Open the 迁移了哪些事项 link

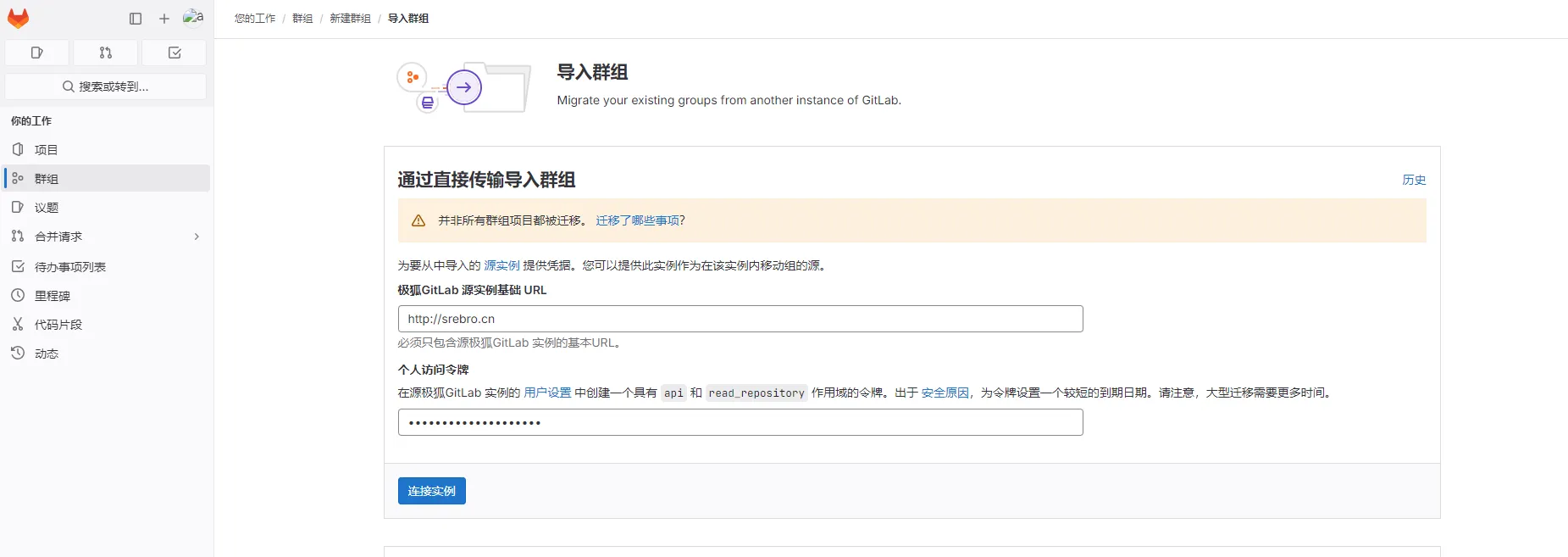click(x=637, y=220)
